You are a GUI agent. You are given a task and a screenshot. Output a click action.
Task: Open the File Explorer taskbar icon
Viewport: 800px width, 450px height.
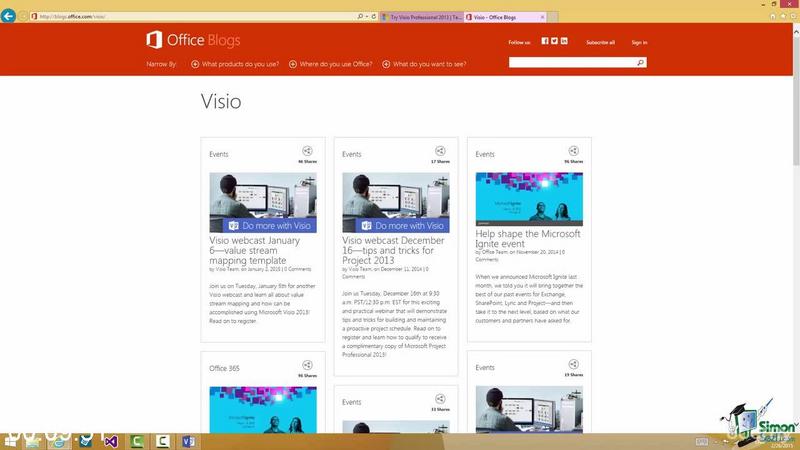click(x=34, y=441)
